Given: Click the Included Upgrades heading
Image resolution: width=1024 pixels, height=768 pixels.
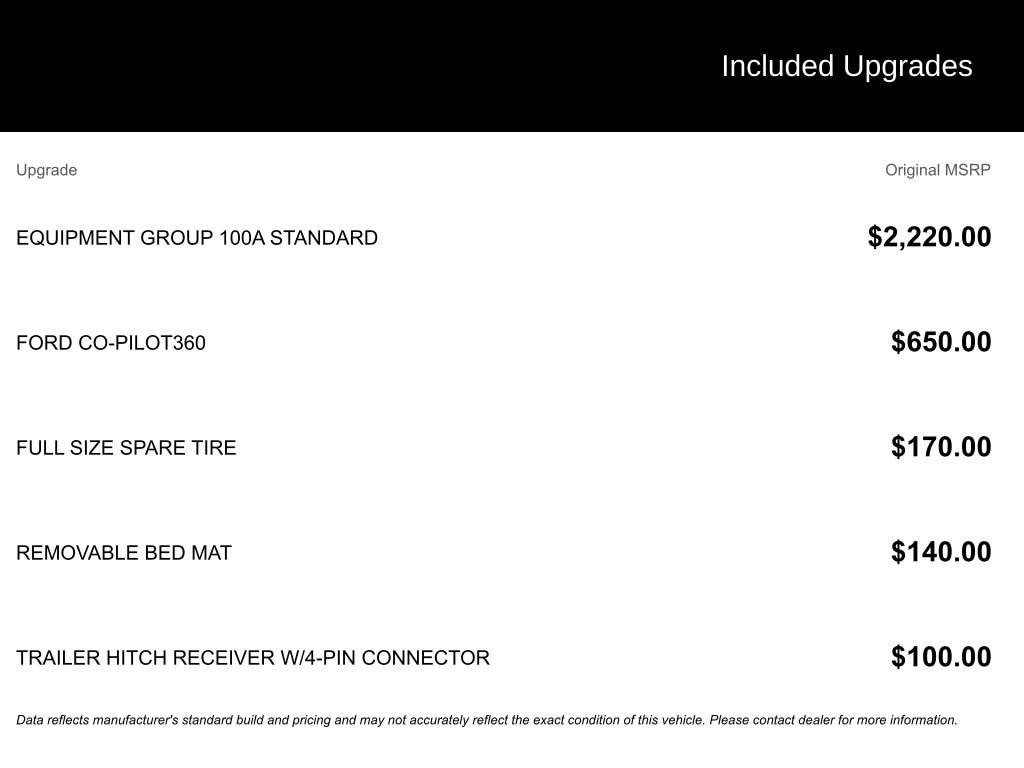Looking at the screenshot, I should 846,67.
